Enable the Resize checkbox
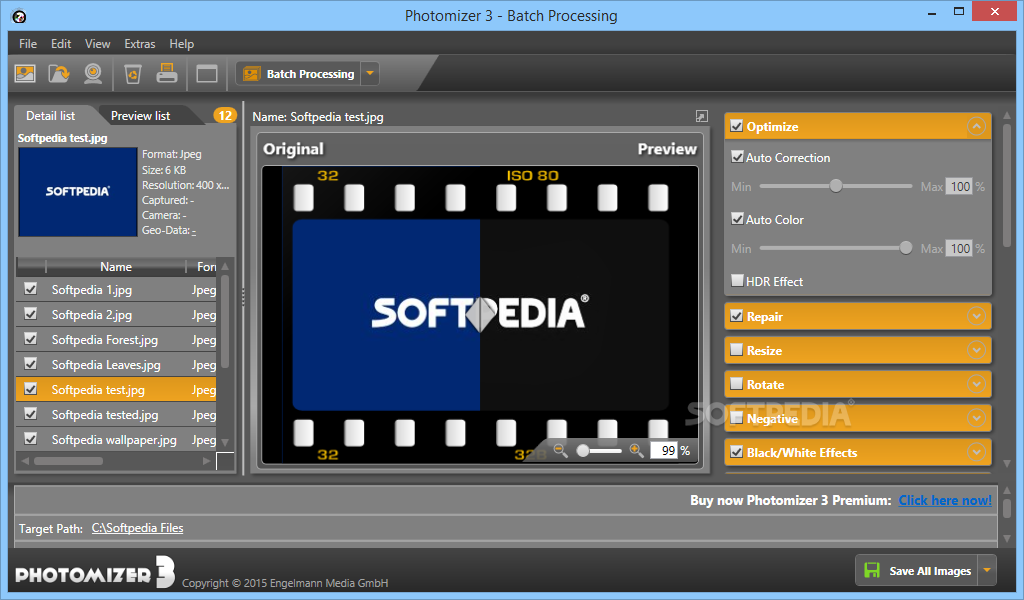 [x=737, y=350]
